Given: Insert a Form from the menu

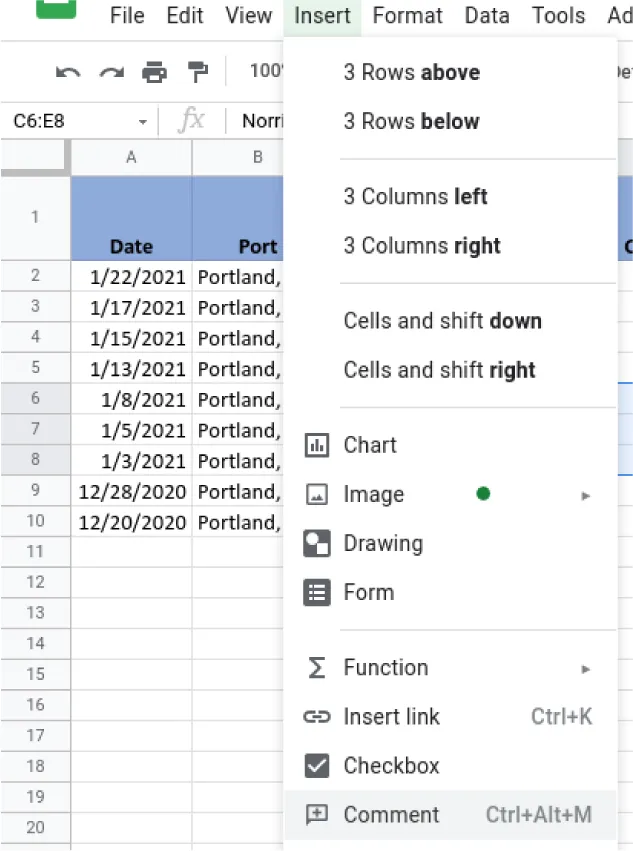Looking at the screenshot, I should (x=368, y=592).
